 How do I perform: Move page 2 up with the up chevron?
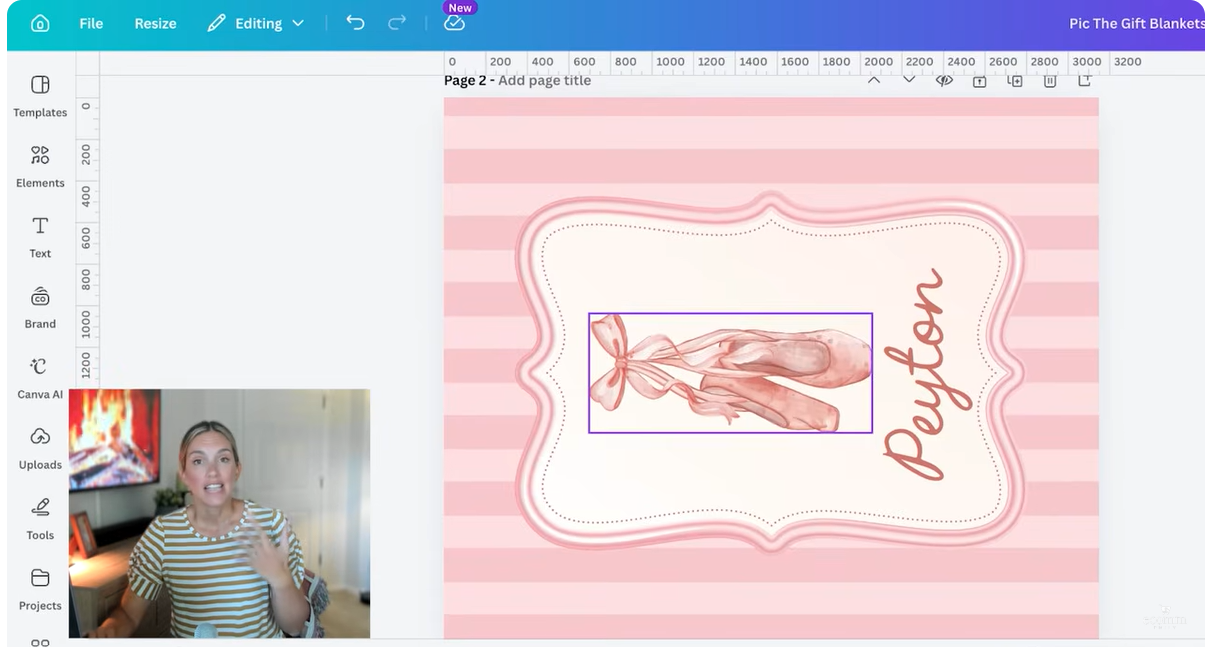click(874, 80)
